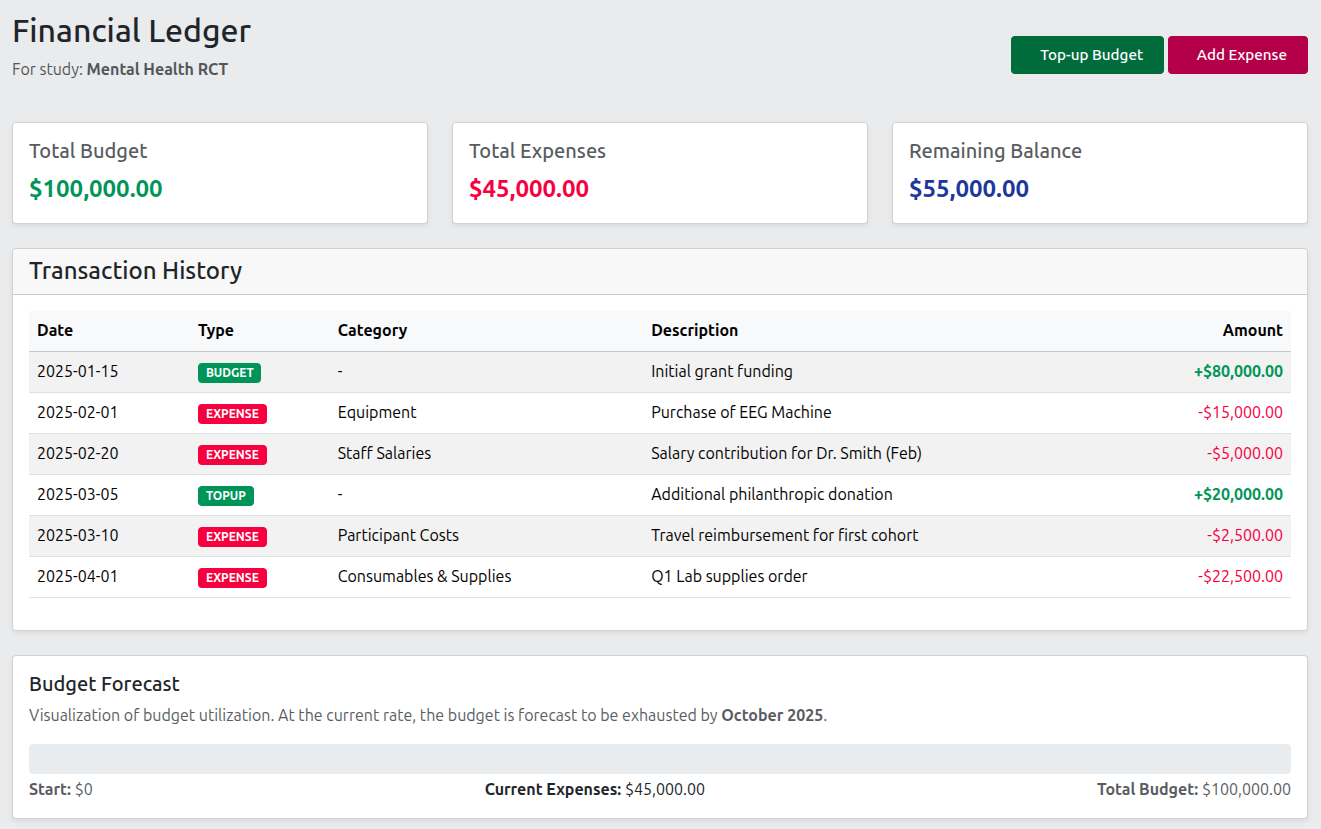Click EXPENSE badge for EEG Machine purchase

click(232, 414)
